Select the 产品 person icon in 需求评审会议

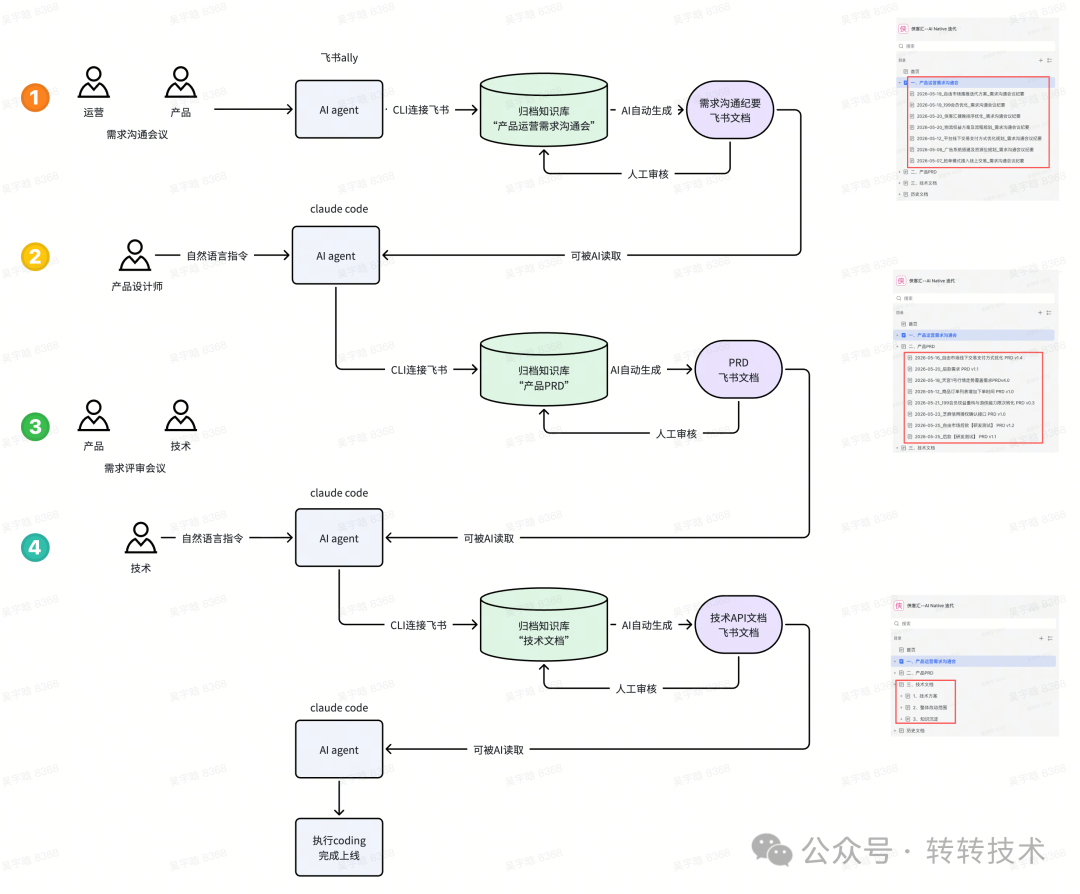(x=94, y=415)
